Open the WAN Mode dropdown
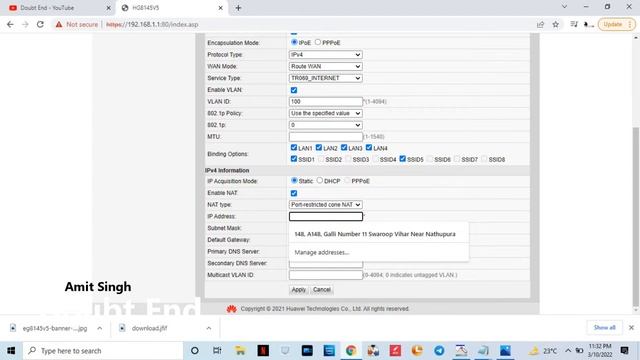640x360 pixels. click(x=325, y=66)
